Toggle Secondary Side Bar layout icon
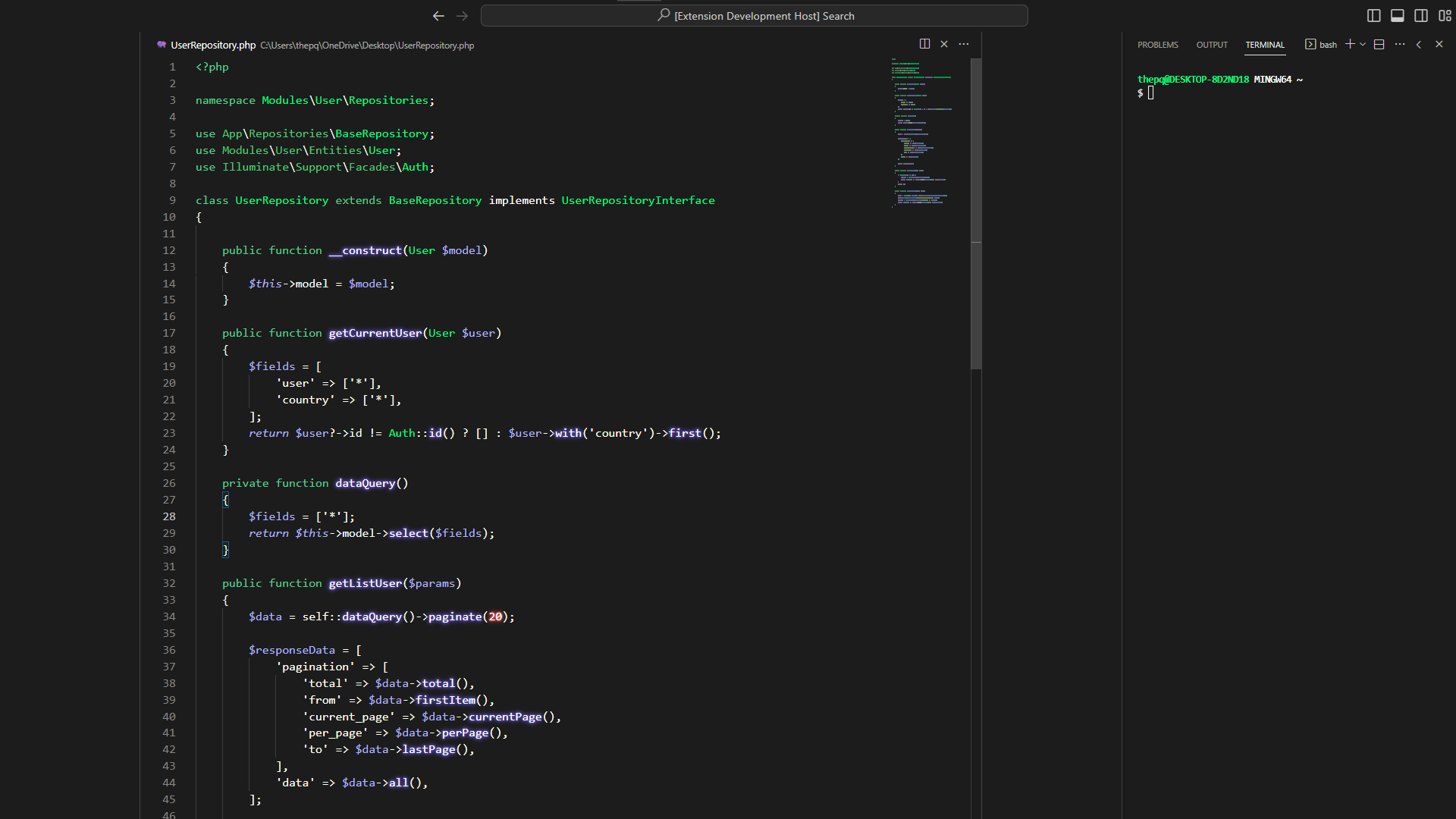The image size is (1456, 819). (x=1421, y=16)
